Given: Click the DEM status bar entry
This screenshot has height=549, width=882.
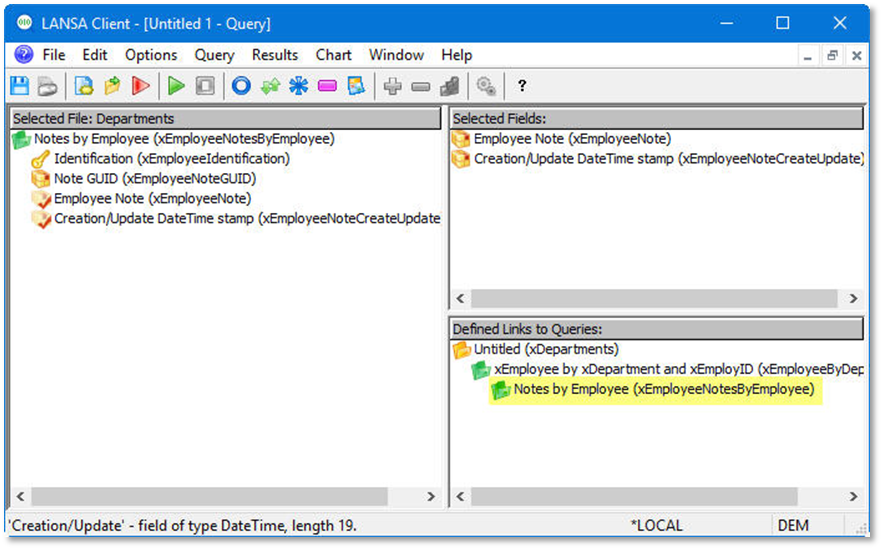Looking at the screenshot, I should 793,526.
